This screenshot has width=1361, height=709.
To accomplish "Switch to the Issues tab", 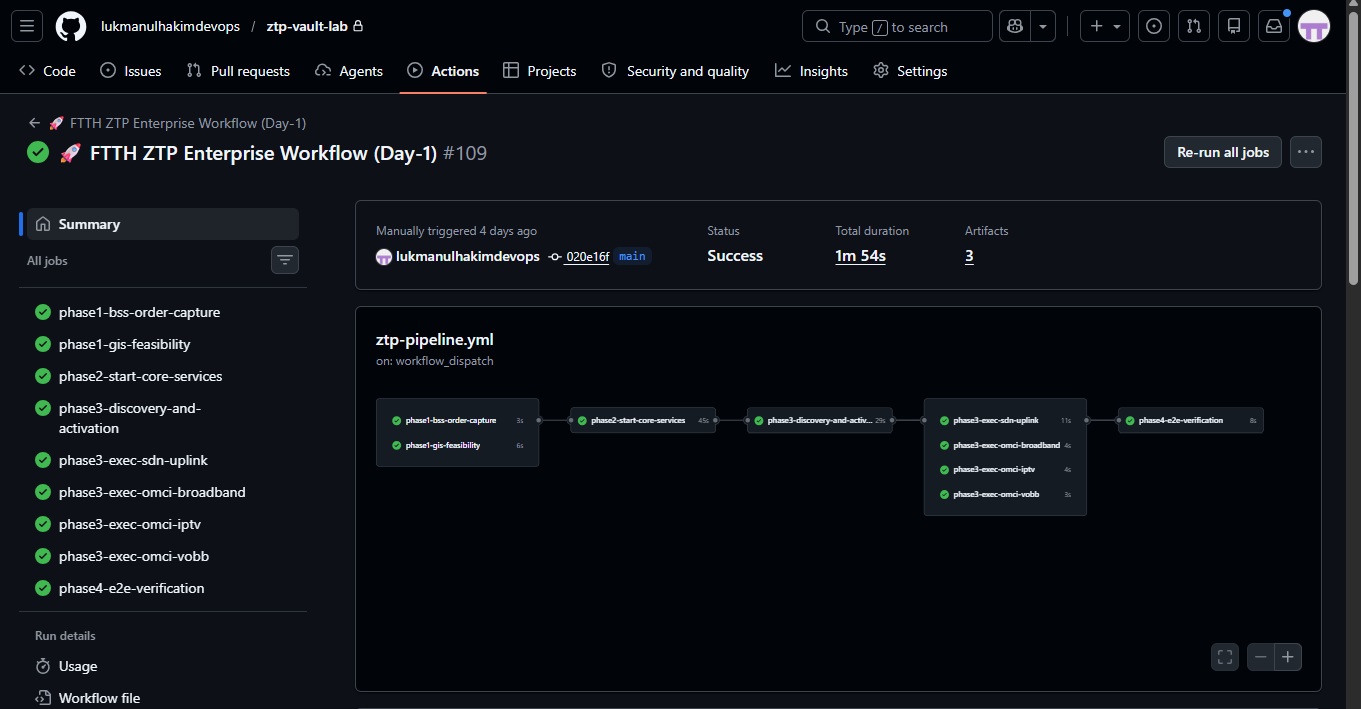I will click(x=131, y=71).
